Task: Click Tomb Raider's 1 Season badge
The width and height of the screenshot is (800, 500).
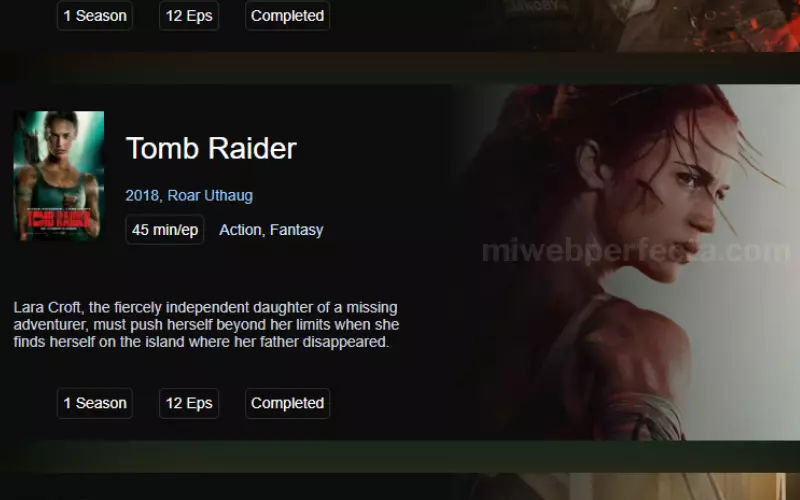Action: click(95, 403)
